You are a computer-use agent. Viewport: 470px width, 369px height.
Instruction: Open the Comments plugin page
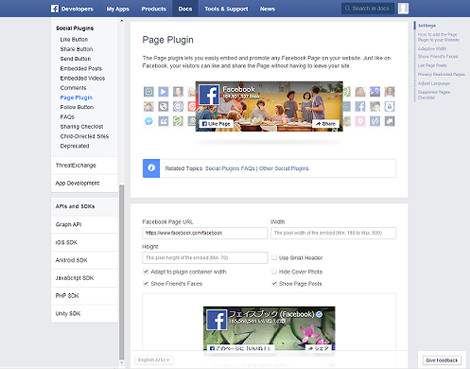[73, 88]
